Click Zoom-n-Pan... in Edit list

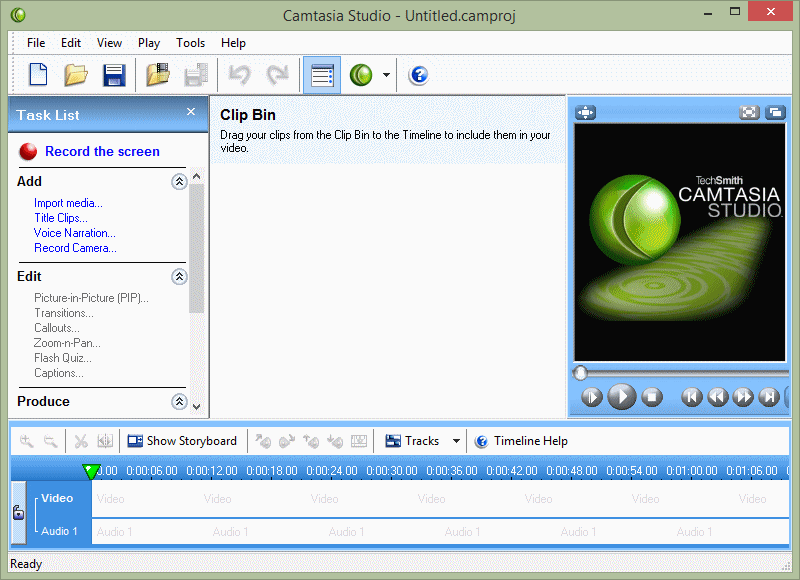click(67, 343)
